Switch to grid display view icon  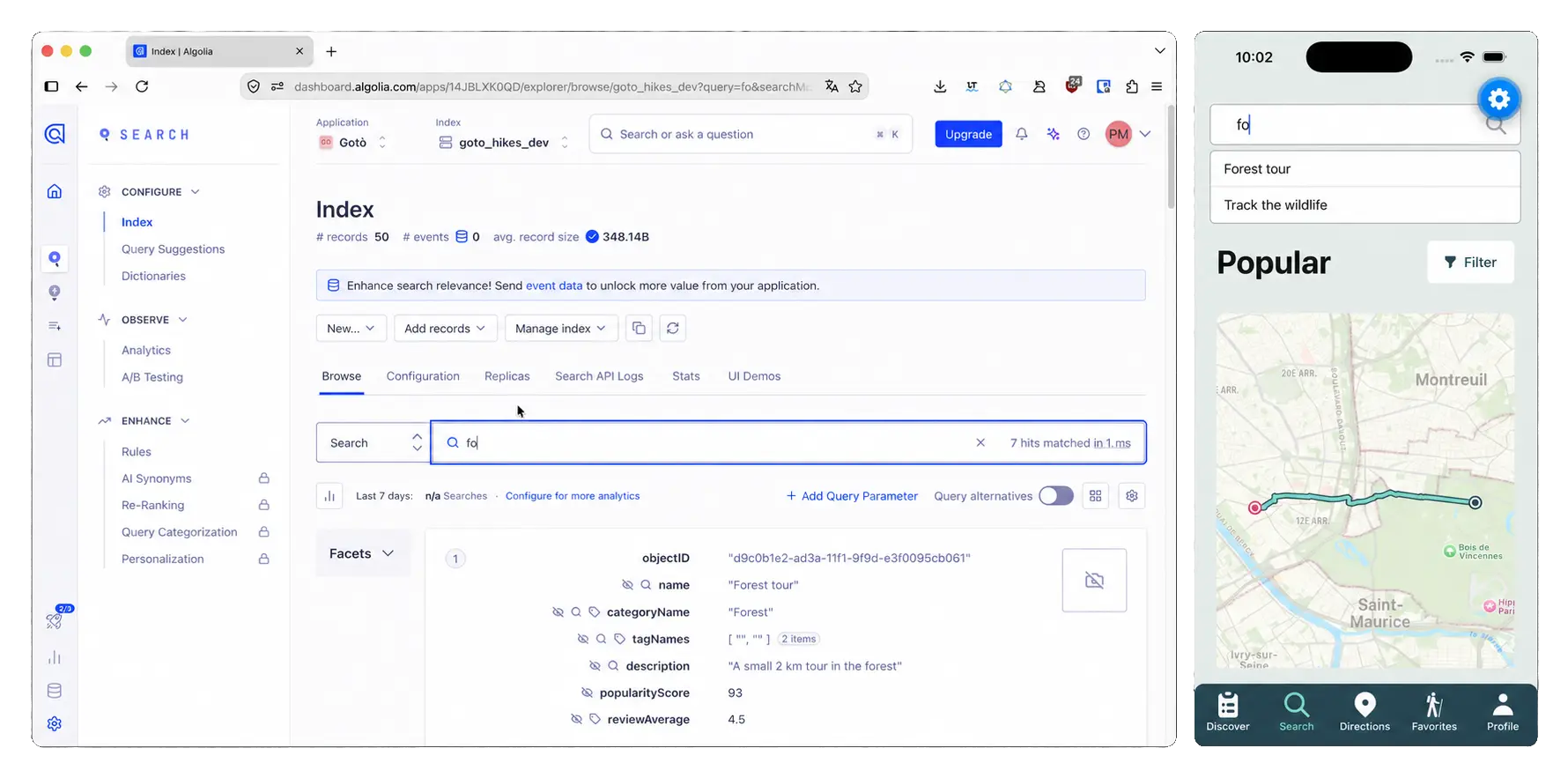(1096, 496)
